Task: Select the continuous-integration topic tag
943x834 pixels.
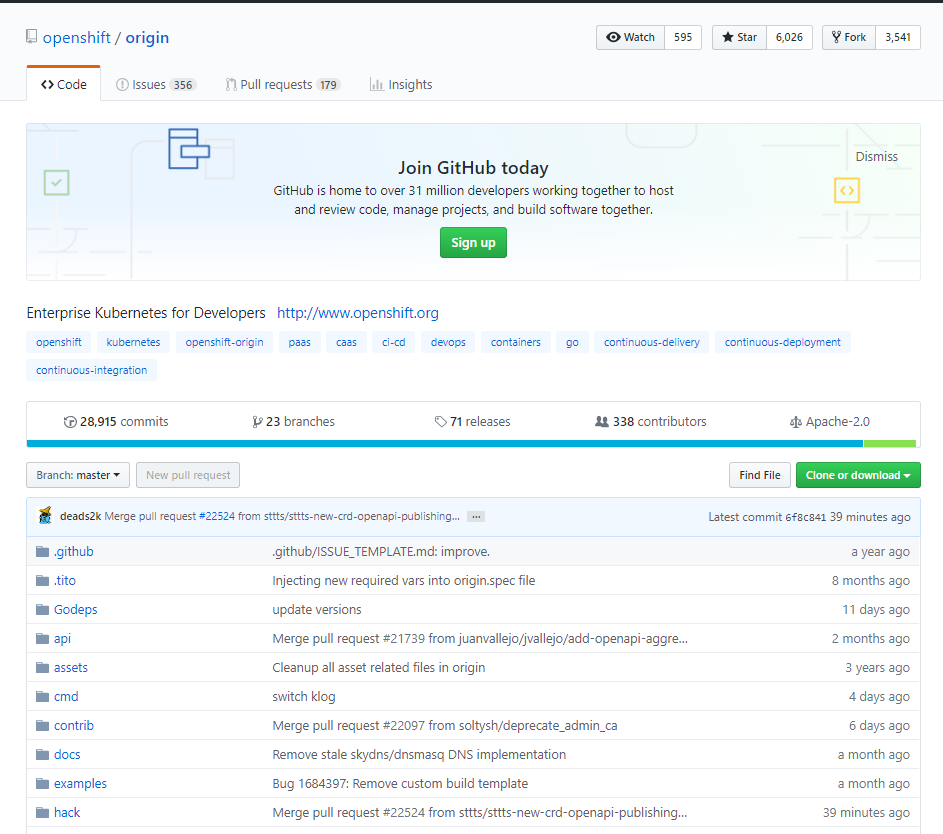Action: pyautogui.click(x=91, y=370)
